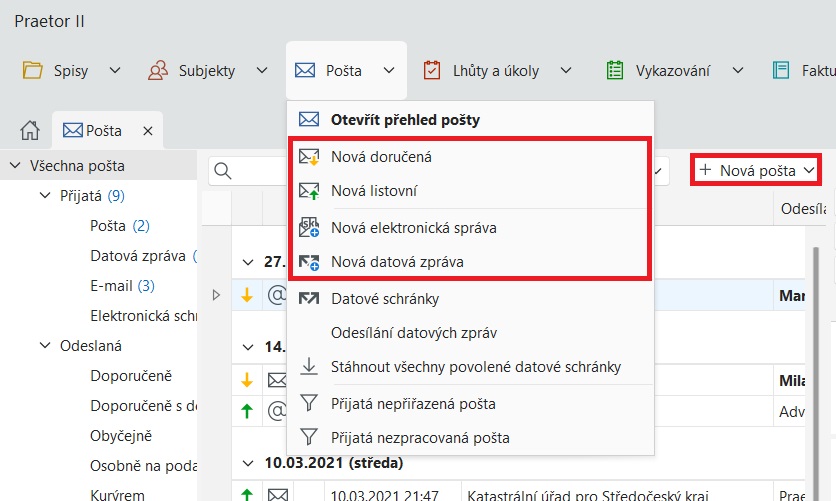
Task: Expand the Spisy dropdown arrow
Action: coord(114,70)
